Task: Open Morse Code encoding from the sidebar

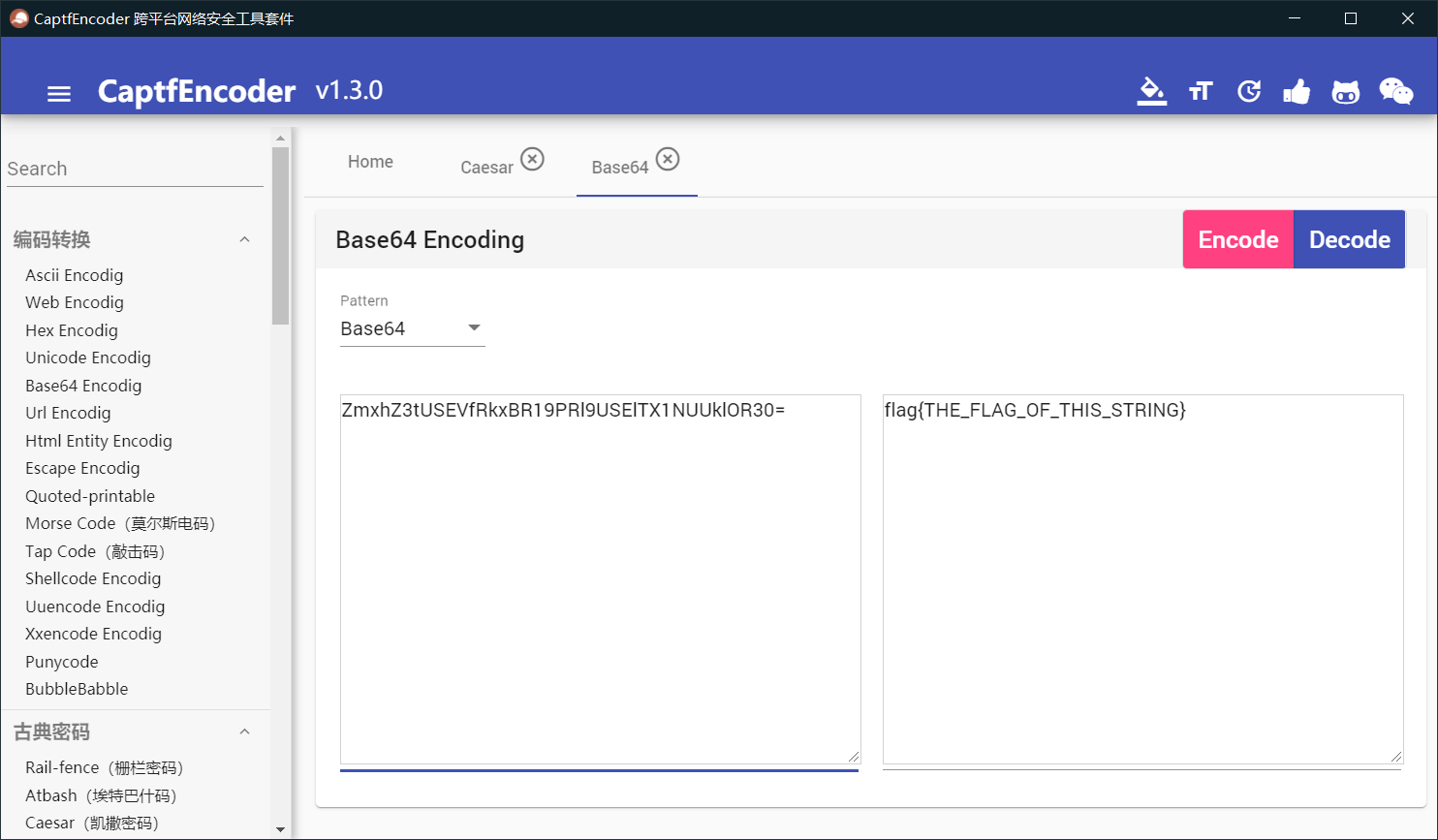Action: 119,523
